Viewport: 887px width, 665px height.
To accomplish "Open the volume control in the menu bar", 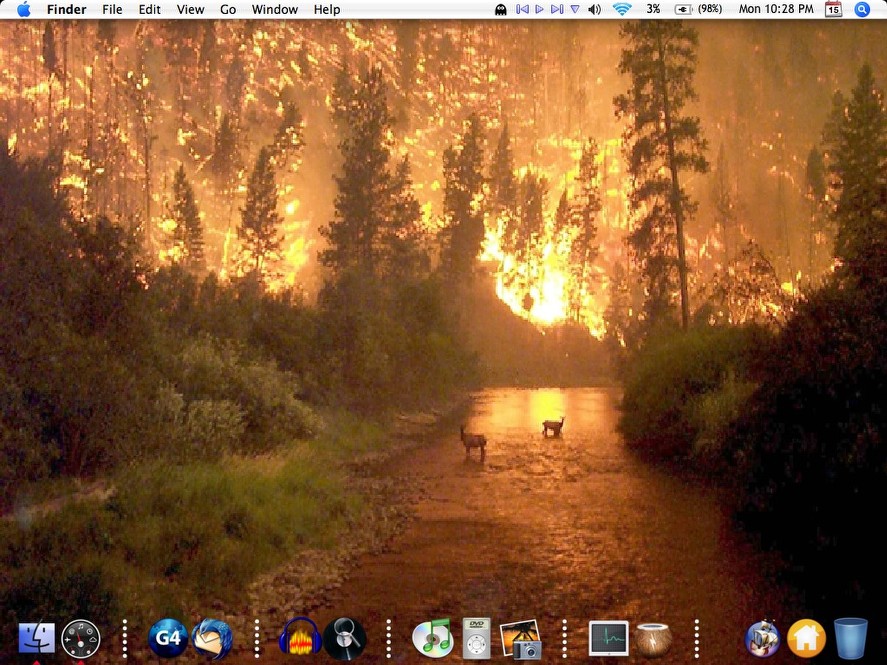I will pos(595,10).
